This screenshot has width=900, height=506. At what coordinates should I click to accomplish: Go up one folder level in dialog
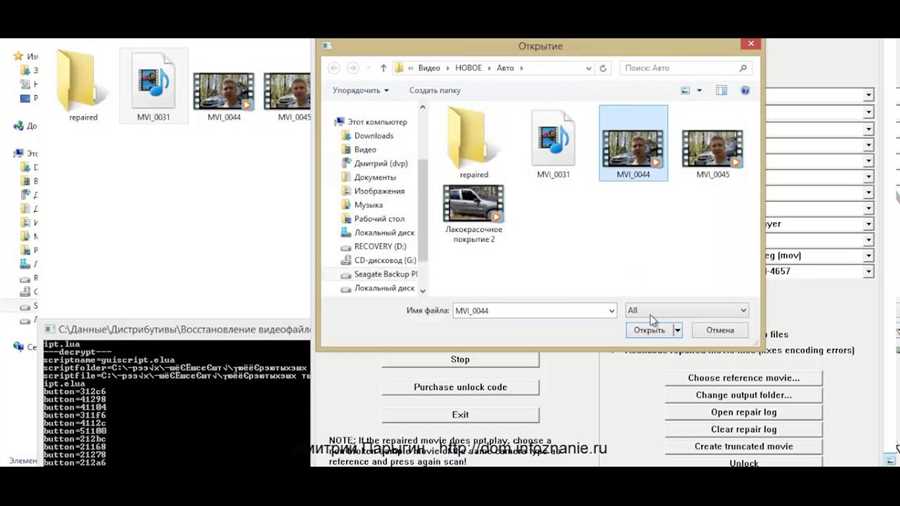[383, 68]
